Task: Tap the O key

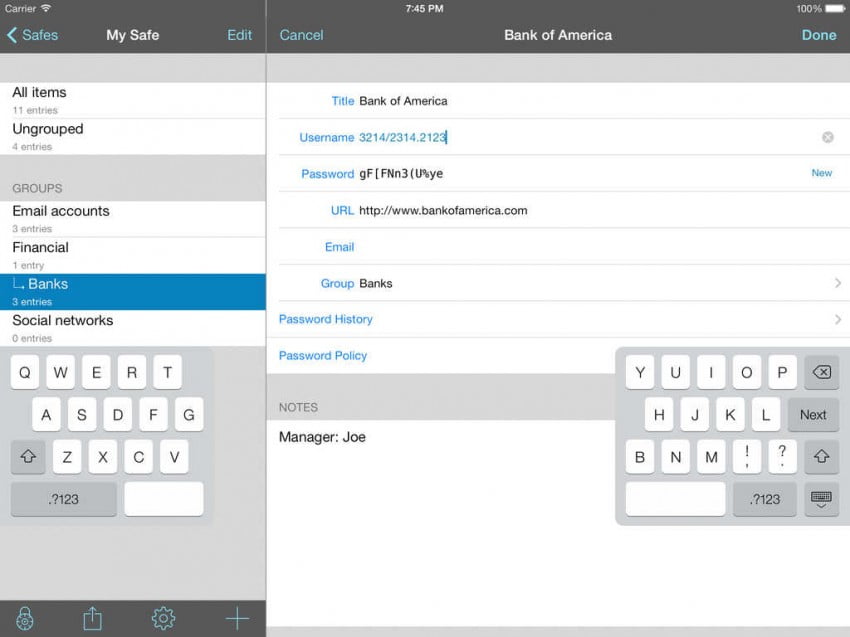Action: [746, 372]
